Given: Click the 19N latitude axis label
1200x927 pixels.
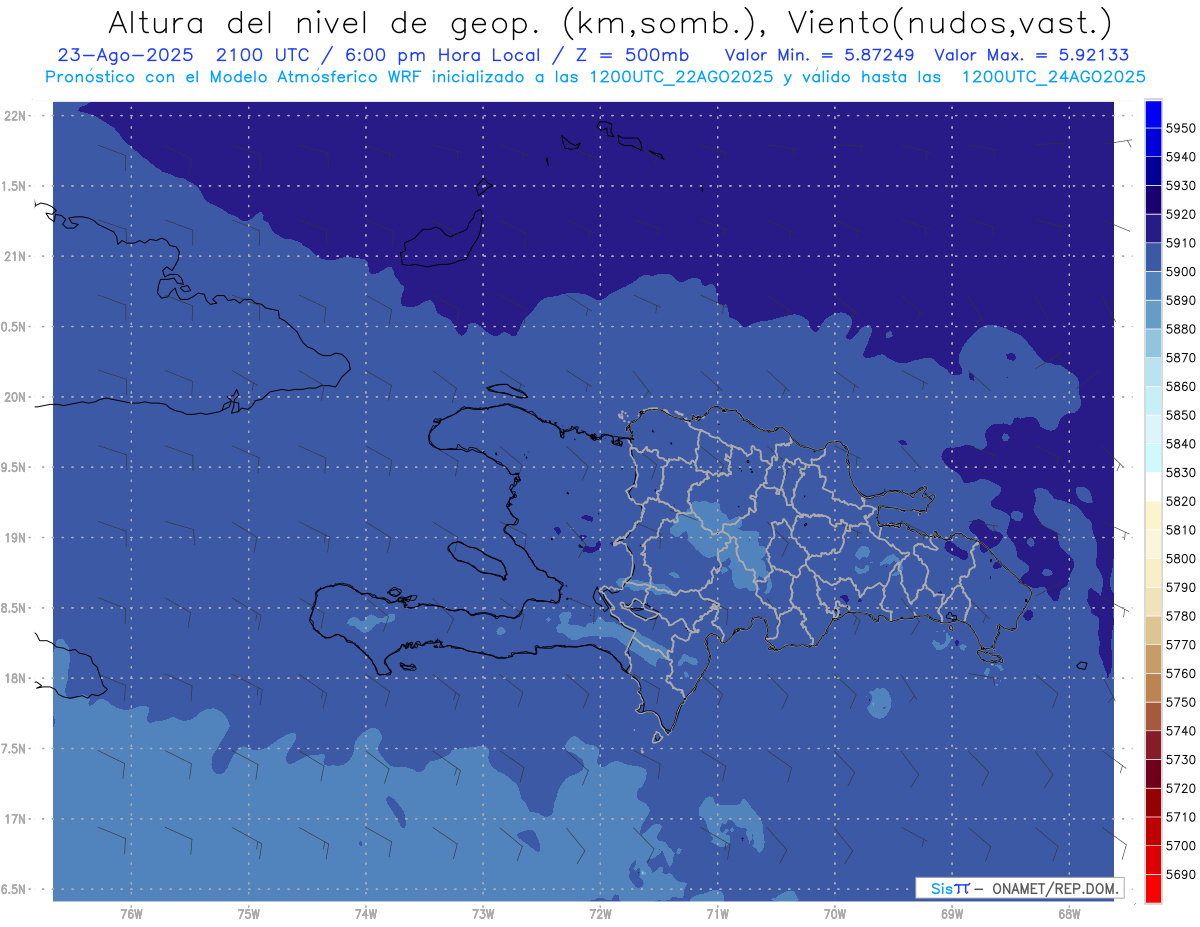Looking at the screenshot, I should [x=14, y=538].
